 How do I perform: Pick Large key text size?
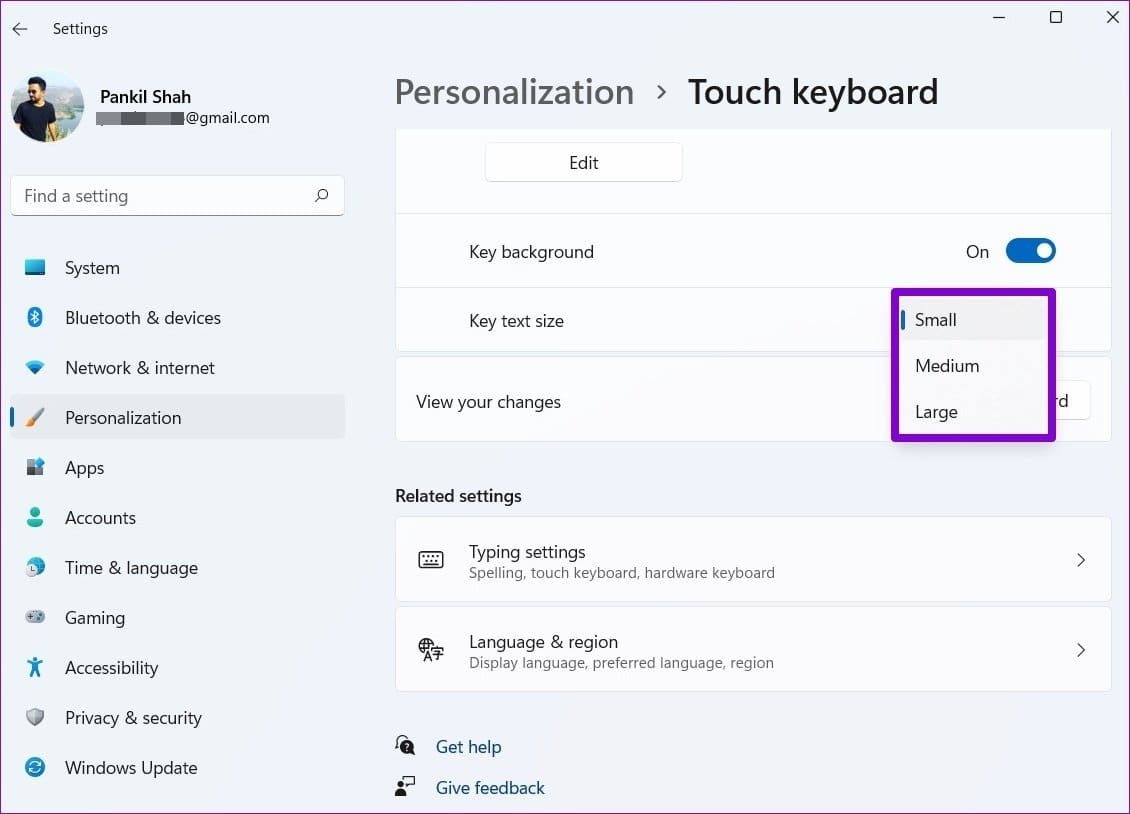click(936, 411)
